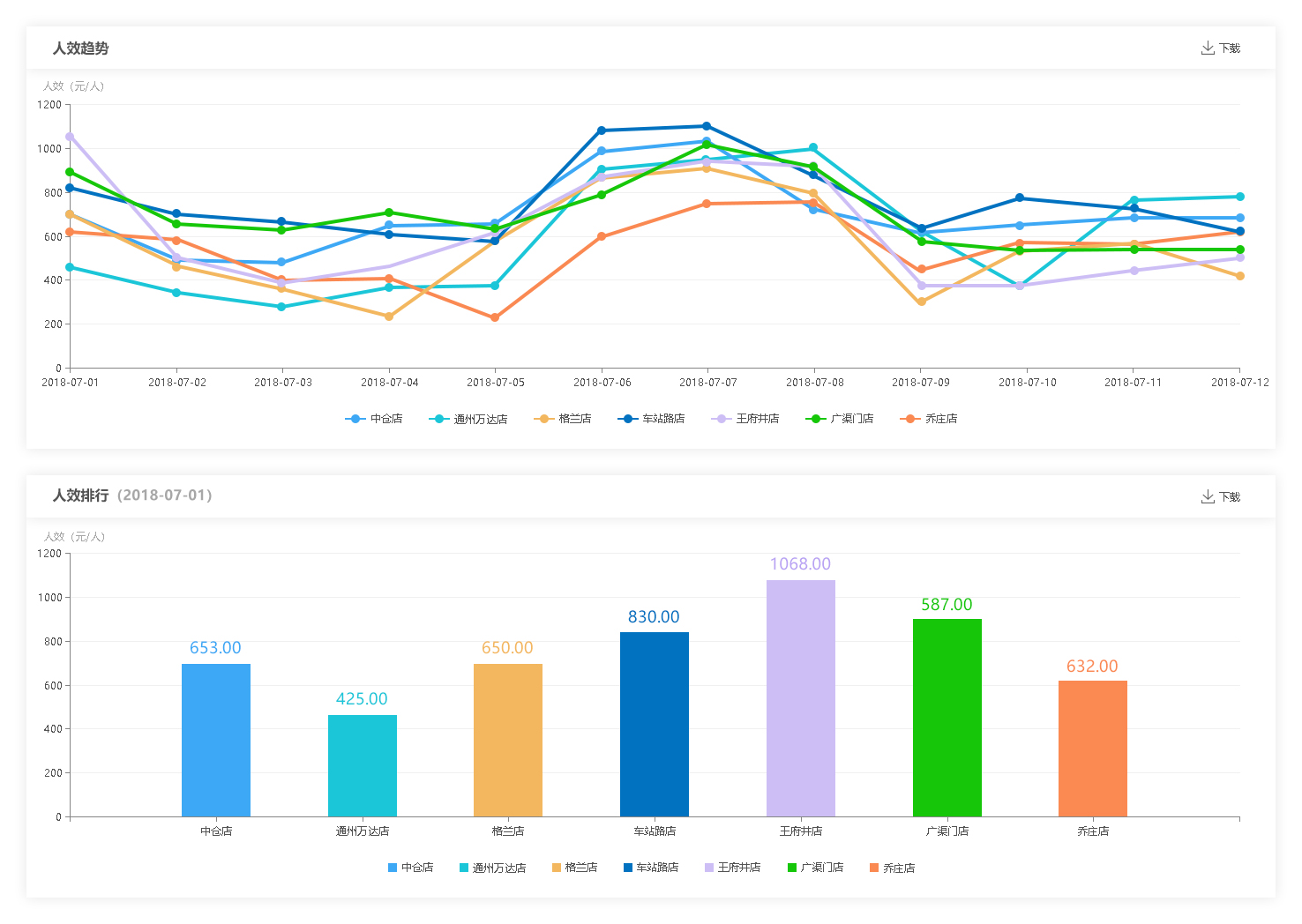Click 格兰店 point on 2018-07-09

click(922, 302)
